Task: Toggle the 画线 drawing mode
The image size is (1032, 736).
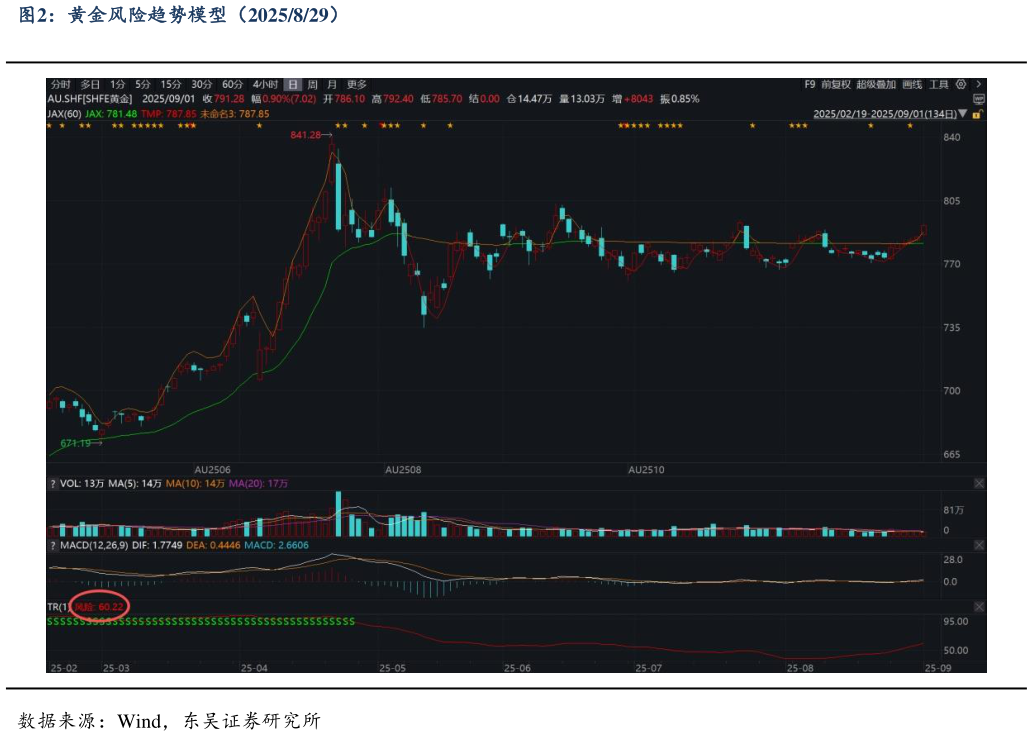Action: coord(912,85)
